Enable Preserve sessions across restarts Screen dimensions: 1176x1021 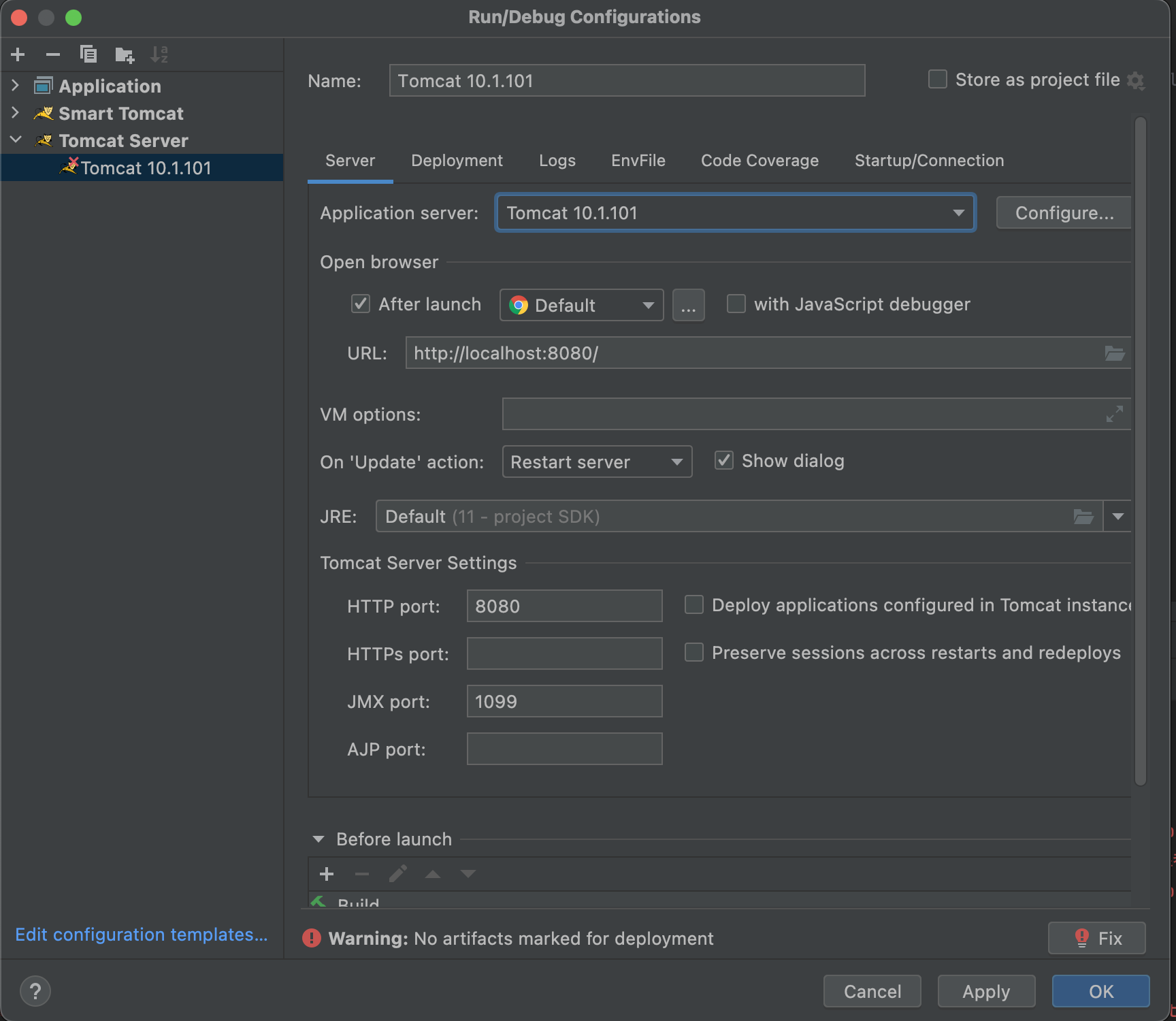click(694, 652)
